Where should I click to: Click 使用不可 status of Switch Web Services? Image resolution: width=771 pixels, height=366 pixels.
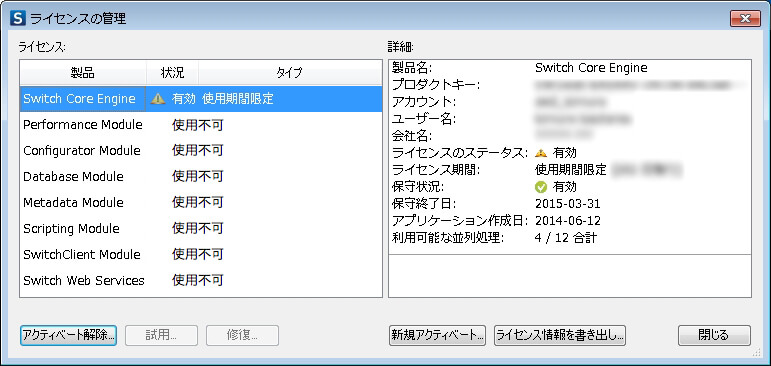point(198,281)
